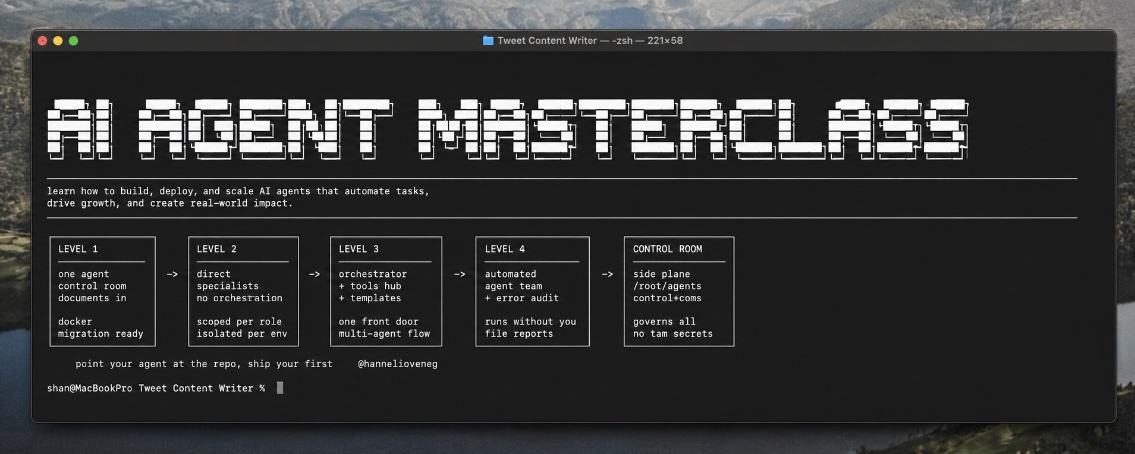Click the @hannelioveneg handle text
Screen dimensions: 1135x454
click(x=397, y=364)
